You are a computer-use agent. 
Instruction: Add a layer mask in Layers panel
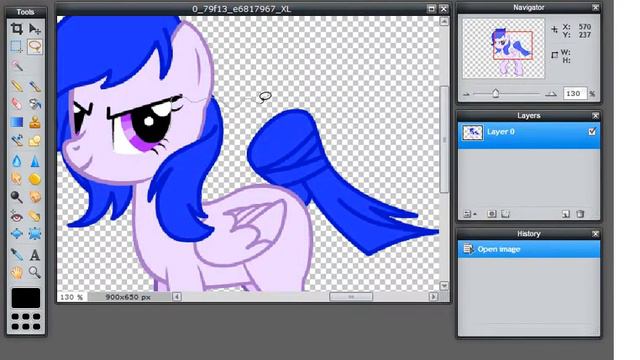pyautogui.click(x=492, y=214)
